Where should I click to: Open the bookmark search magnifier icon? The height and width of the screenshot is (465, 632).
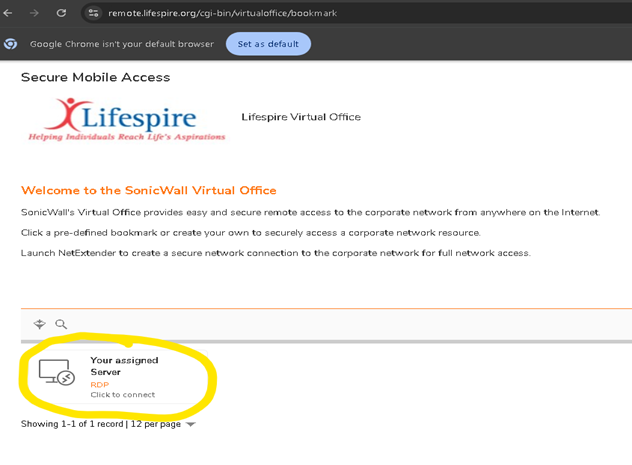(x=61, y=324)
